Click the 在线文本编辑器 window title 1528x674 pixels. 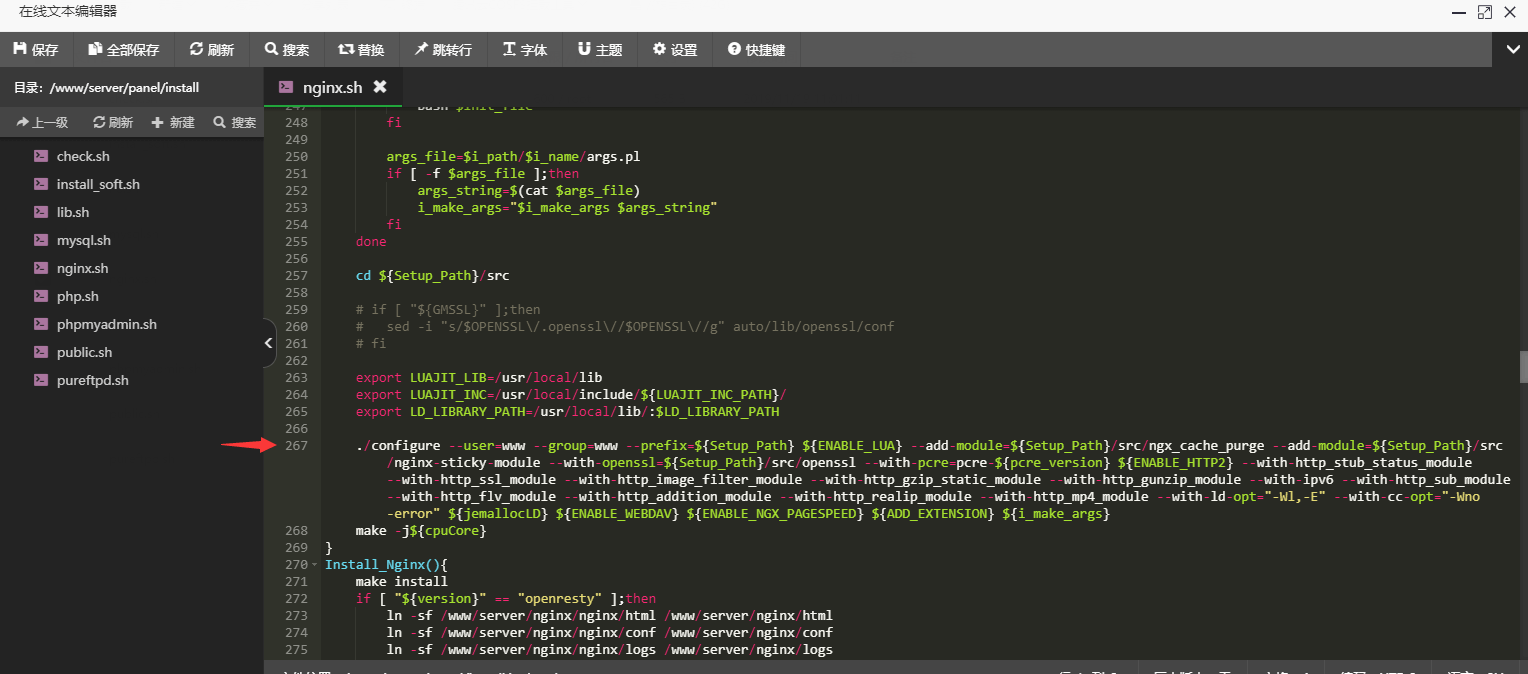click(67, 12)
